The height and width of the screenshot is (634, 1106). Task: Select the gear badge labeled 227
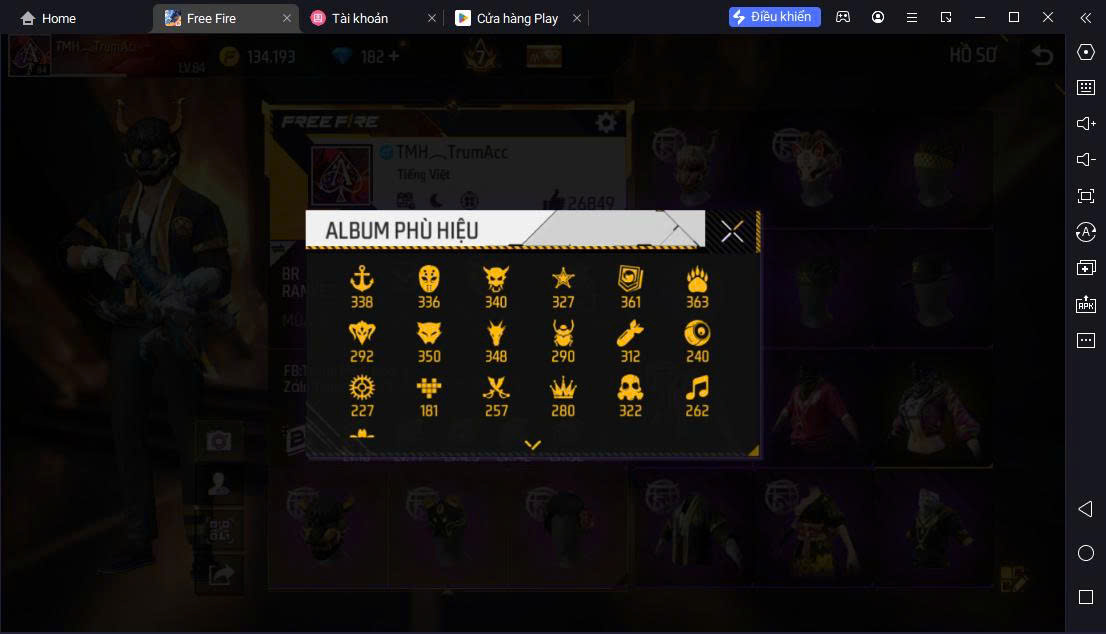(362, 396)
